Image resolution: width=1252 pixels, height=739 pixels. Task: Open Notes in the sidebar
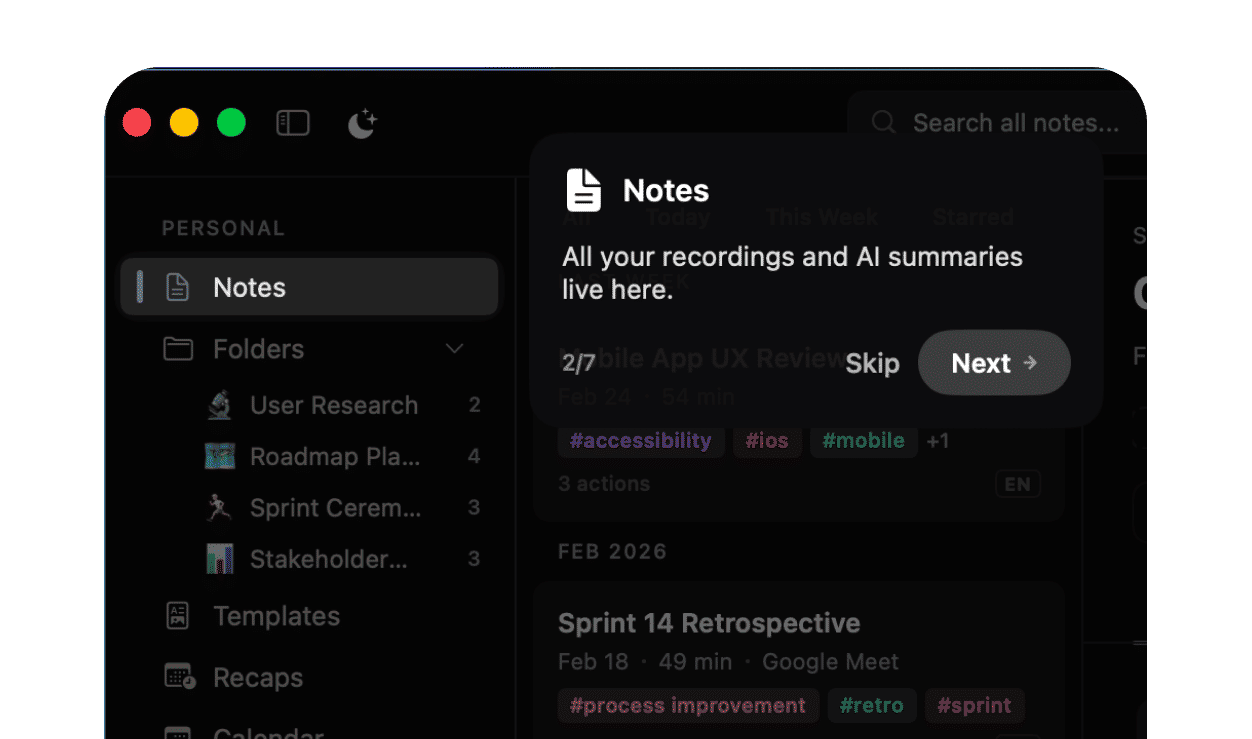point(309,287)
